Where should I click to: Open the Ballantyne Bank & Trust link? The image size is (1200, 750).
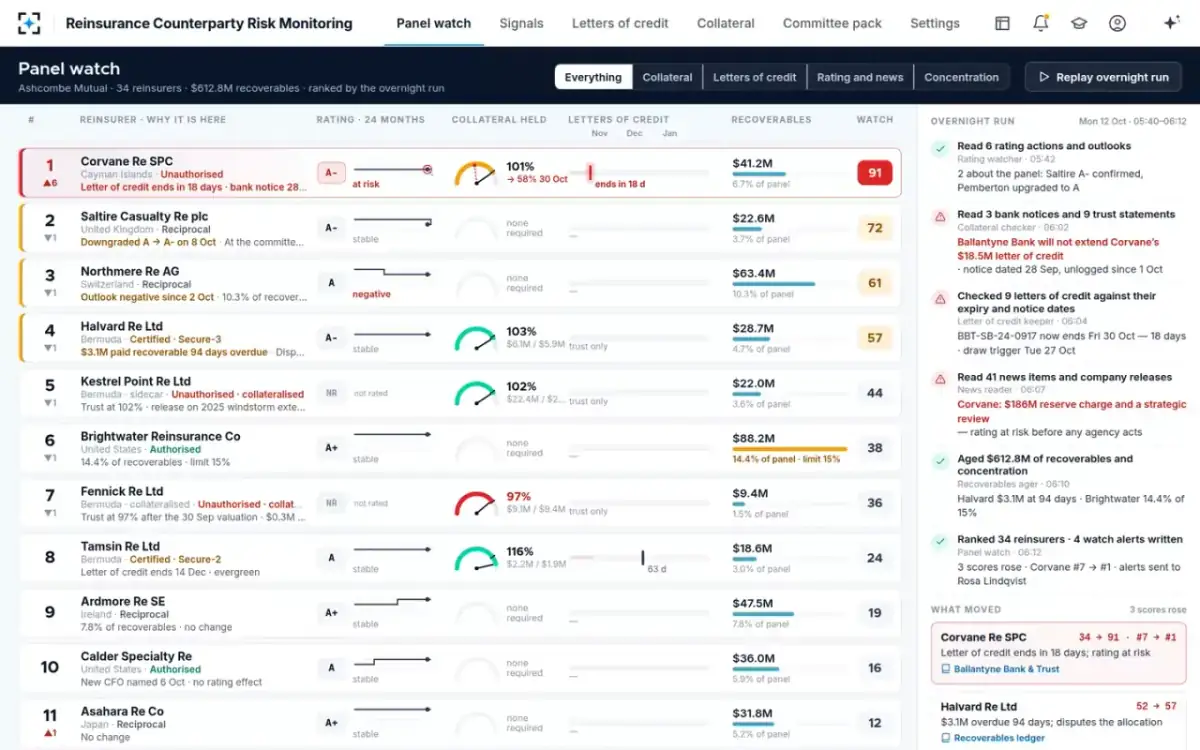1006,669
